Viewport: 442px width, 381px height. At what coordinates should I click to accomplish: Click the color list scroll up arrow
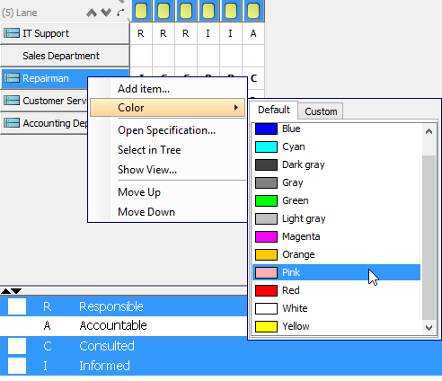429,131
